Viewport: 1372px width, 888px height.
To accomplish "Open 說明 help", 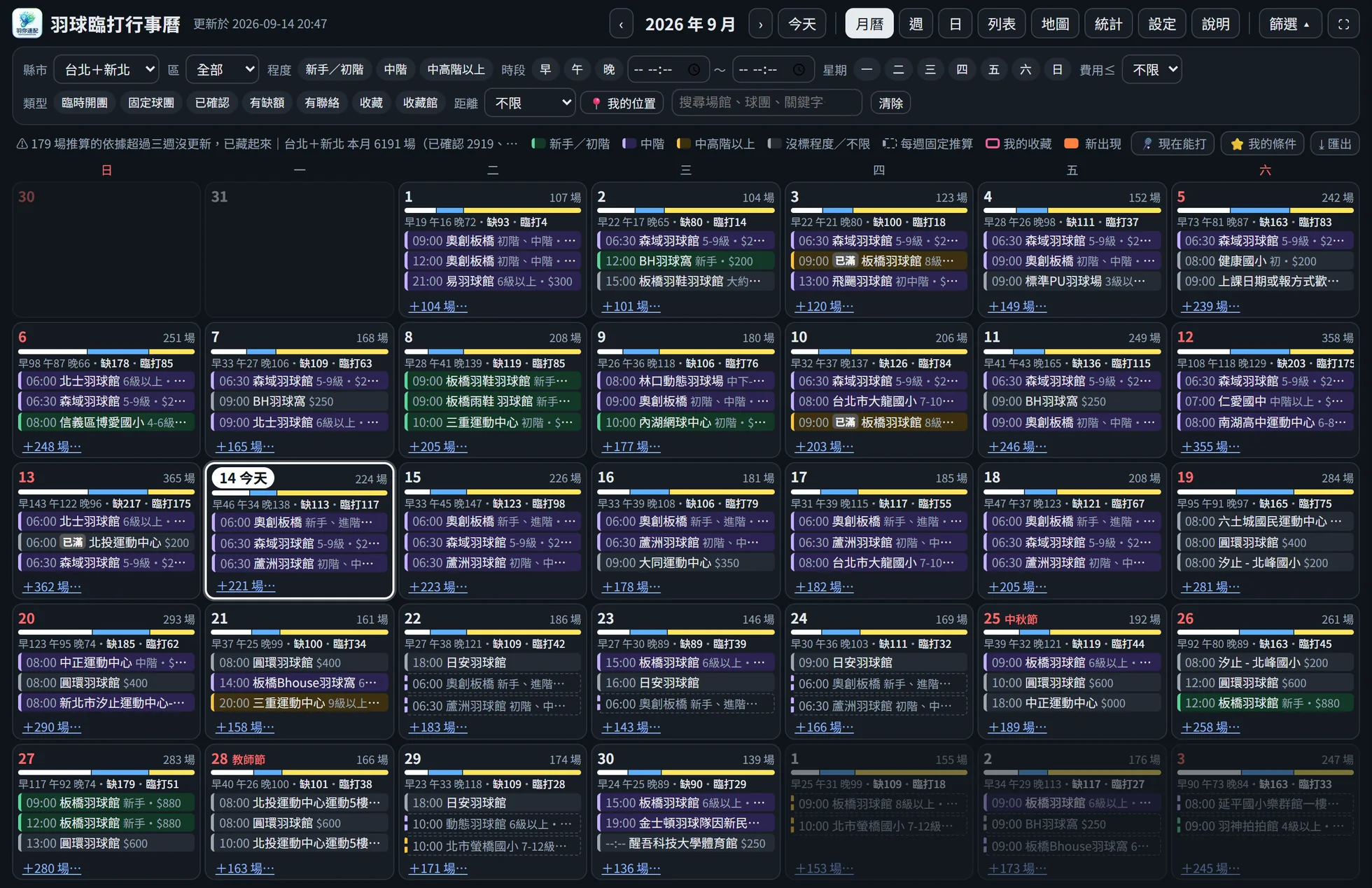I will pyautogui.click(x=1215, y=24).
